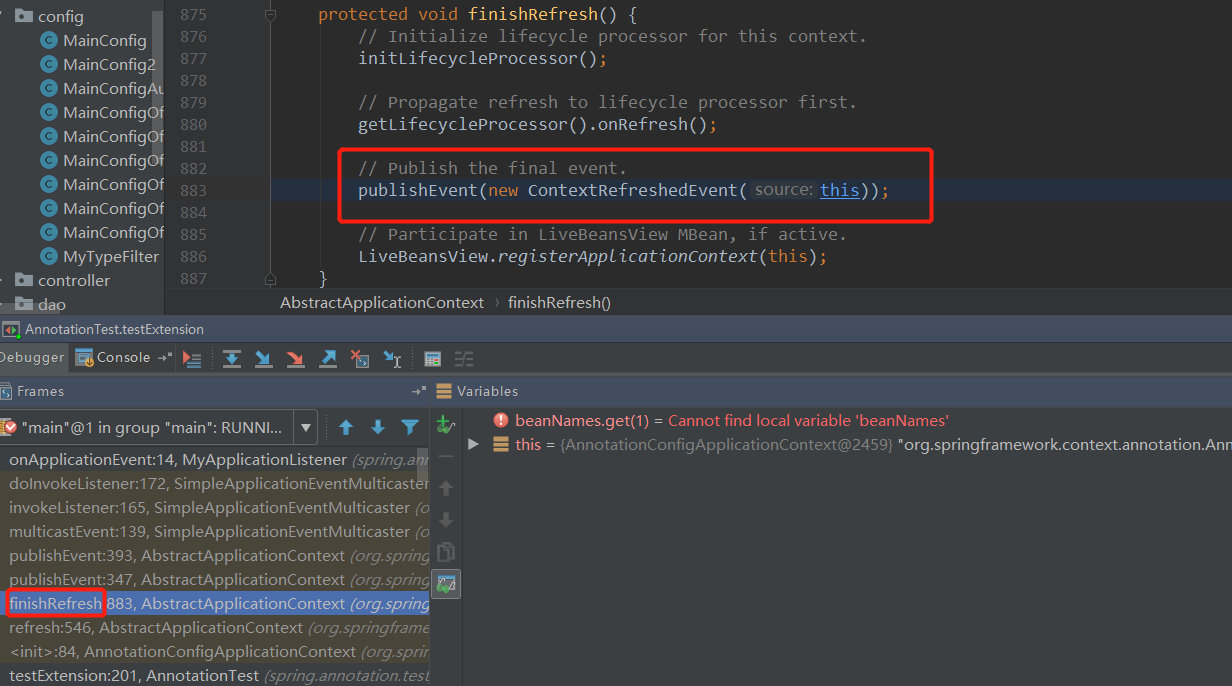Viewport: 1232px width, 686px height.
Task: Select the onApplicationEvent:14 stack frame
Action: click(215, 460)
